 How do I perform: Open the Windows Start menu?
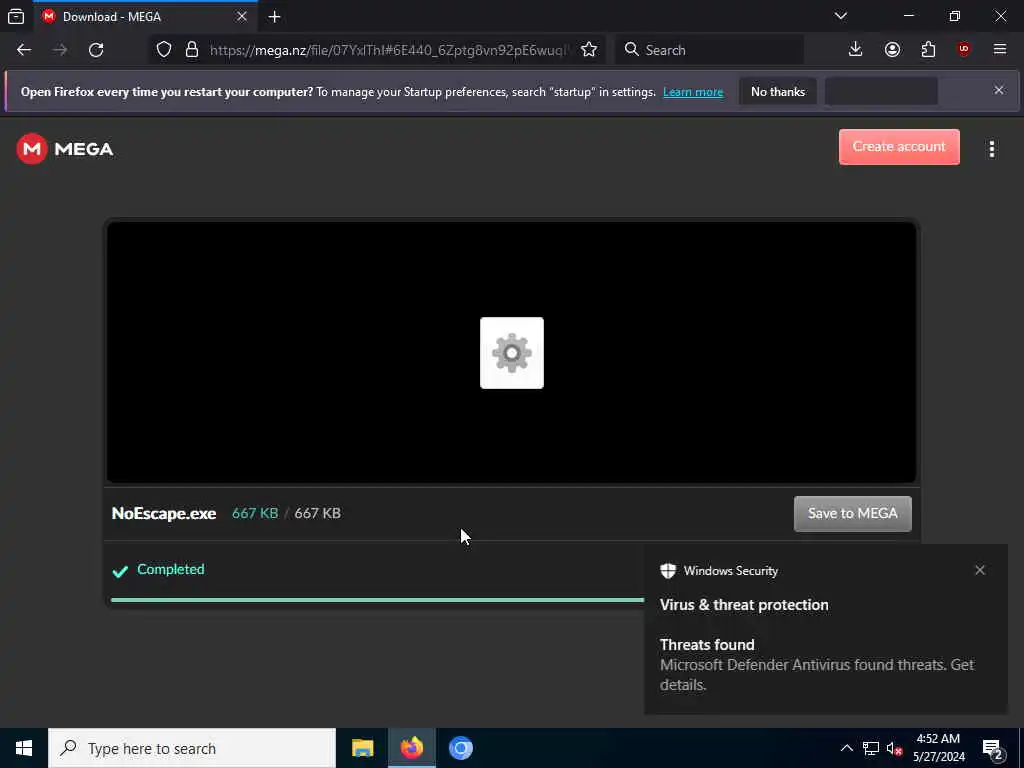click(24, 748)
